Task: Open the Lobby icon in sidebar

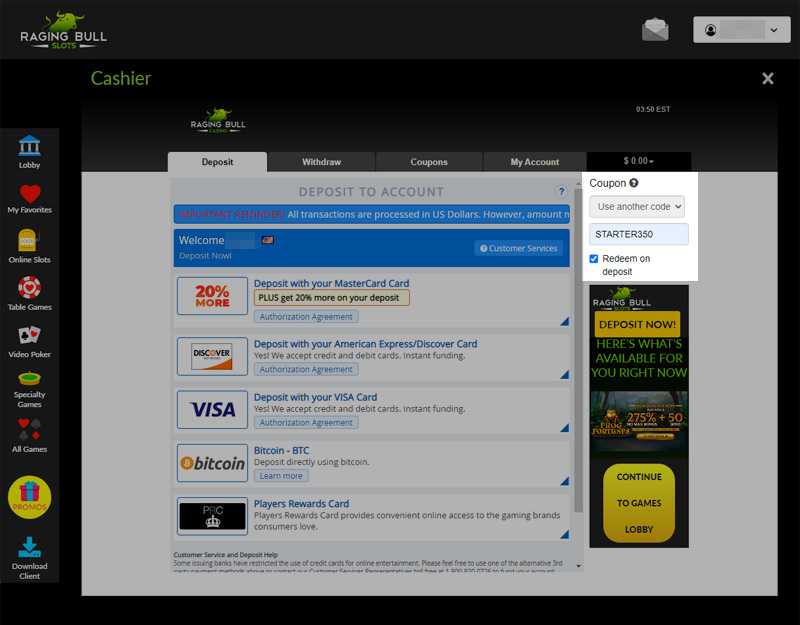Action: [29, 146]
